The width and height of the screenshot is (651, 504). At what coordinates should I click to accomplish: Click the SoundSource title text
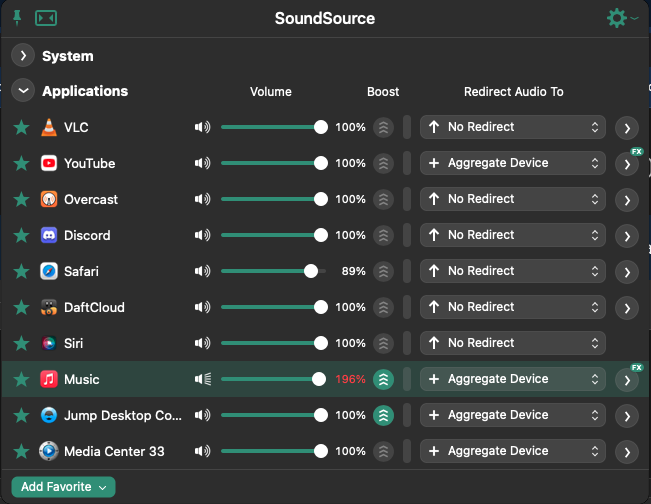(x=325, y=18)
